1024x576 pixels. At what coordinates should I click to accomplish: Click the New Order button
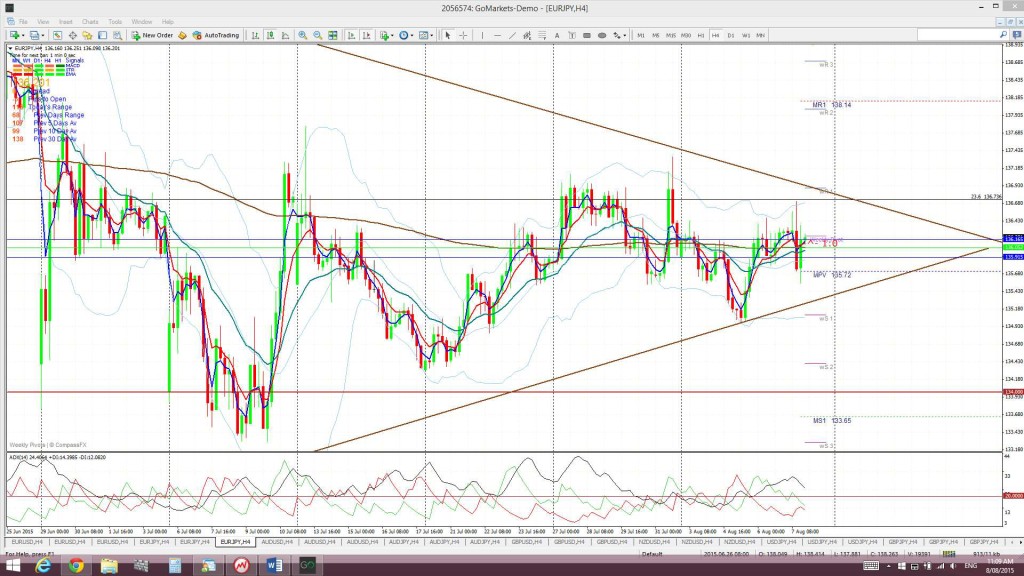(153, 35)
